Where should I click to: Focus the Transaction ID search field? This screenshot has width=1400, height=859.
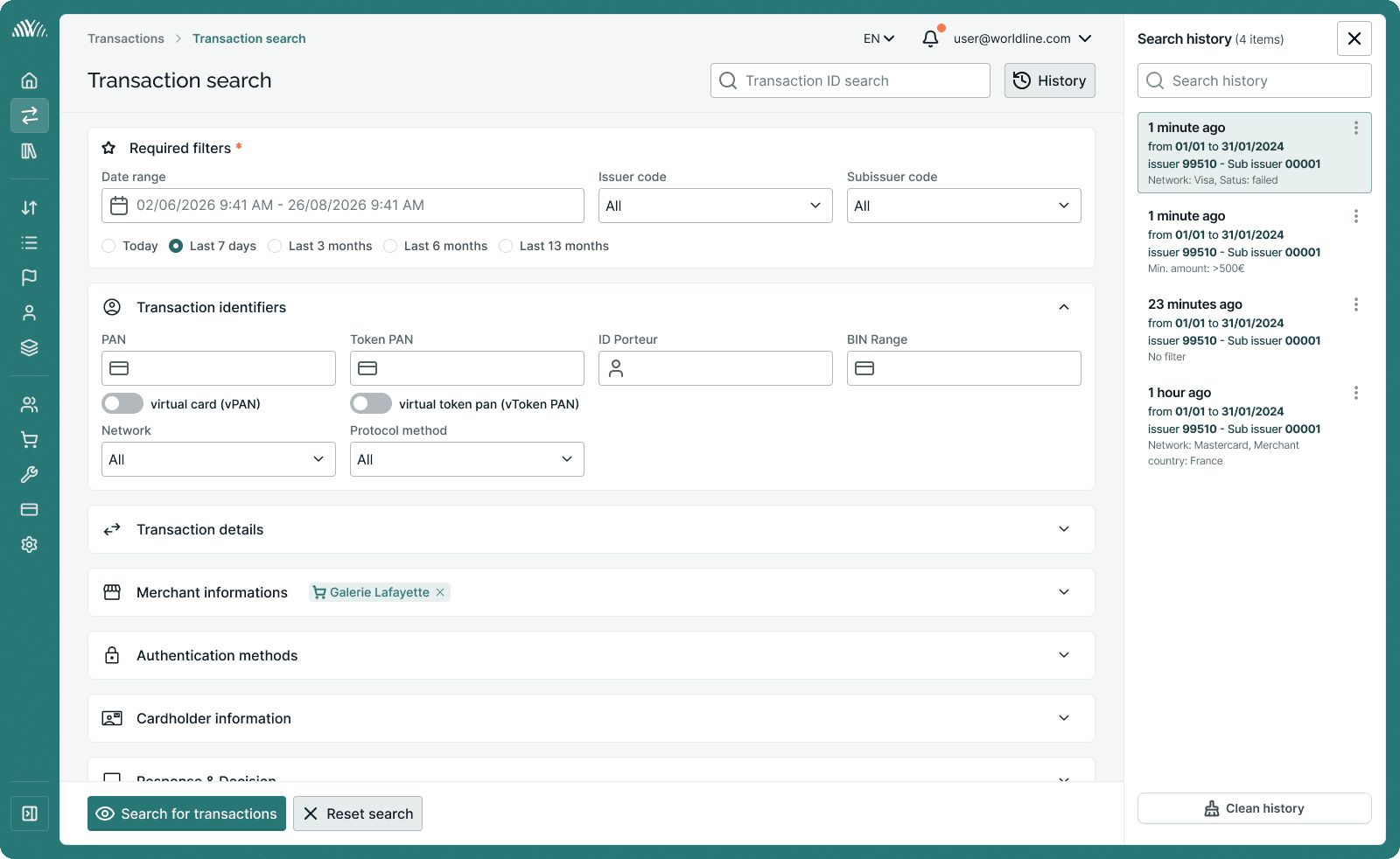click(850, 80)
